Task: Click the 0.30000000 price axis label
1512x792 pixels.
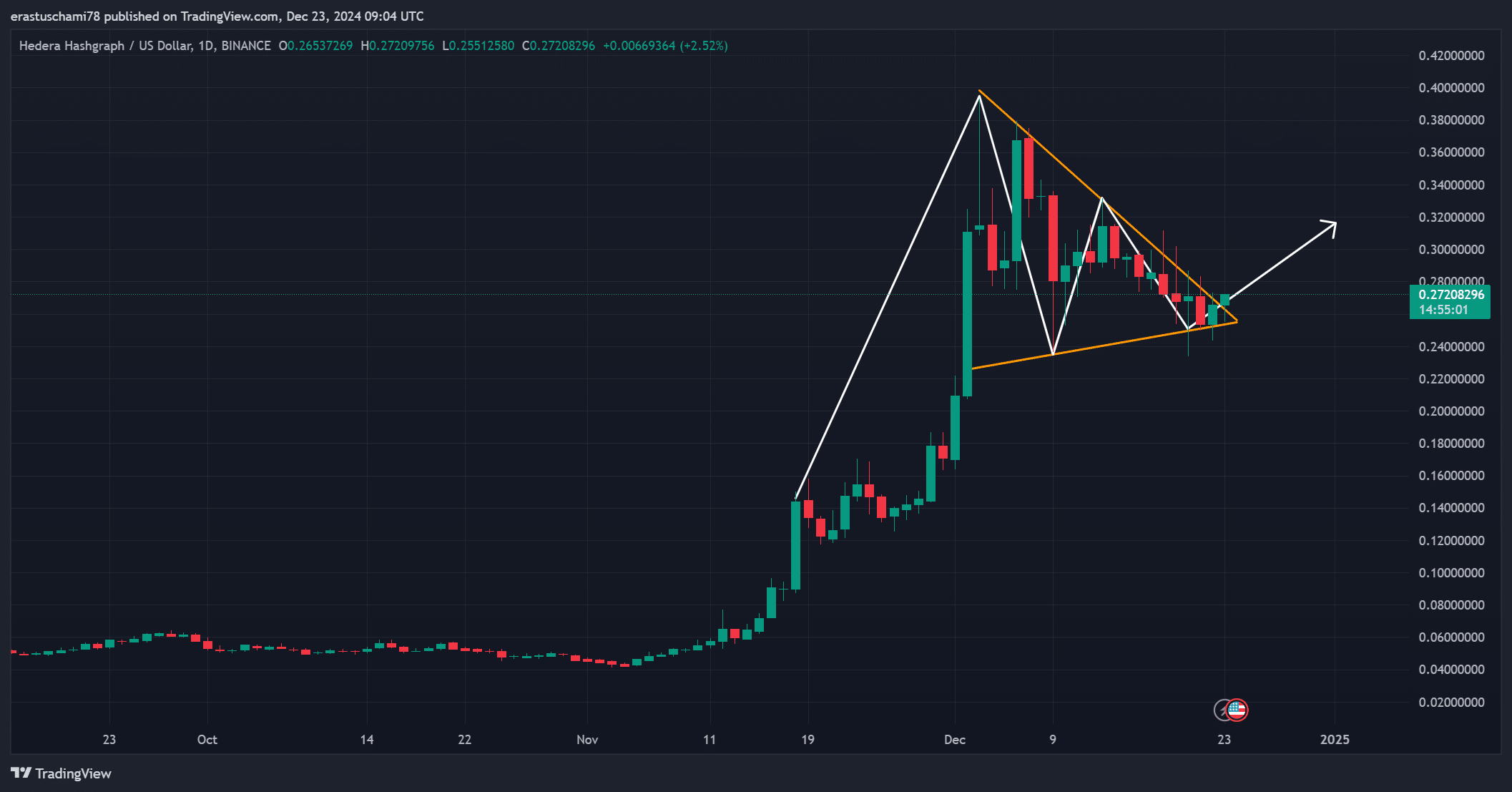Action: (x=1452, y=250)
